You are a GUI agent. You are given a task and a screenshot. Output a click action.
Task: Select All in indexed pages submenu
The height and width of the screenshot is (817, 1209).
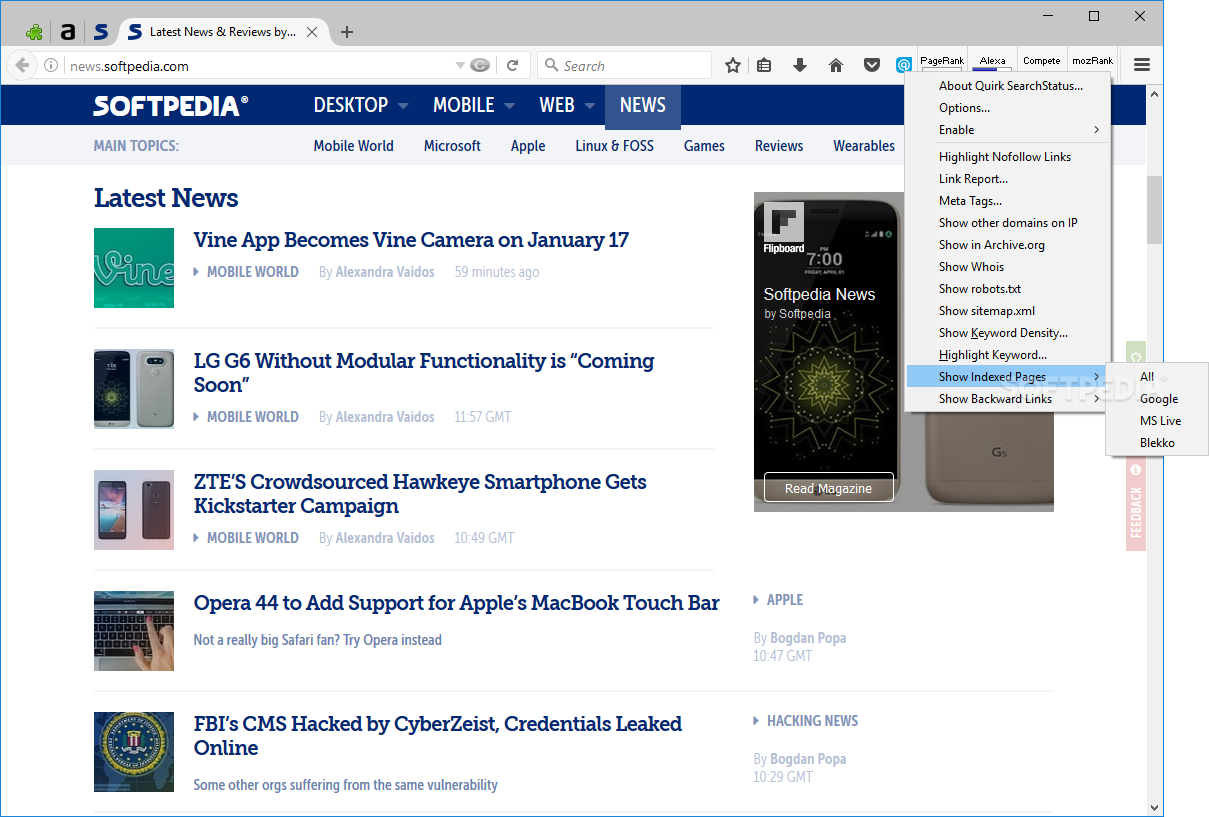(1157, 377)
